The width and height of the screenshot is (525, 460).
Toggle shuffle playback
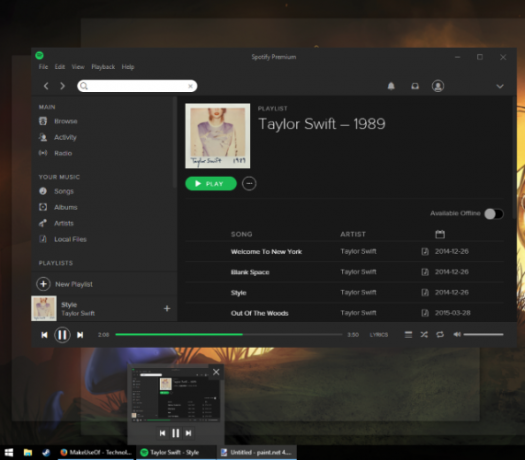click(x=424, y=334)
